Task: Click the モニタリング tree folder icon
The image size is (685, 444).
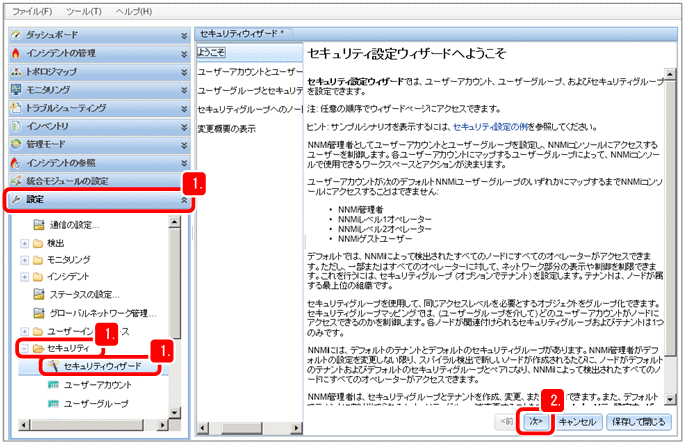Action: coord(38,260)
